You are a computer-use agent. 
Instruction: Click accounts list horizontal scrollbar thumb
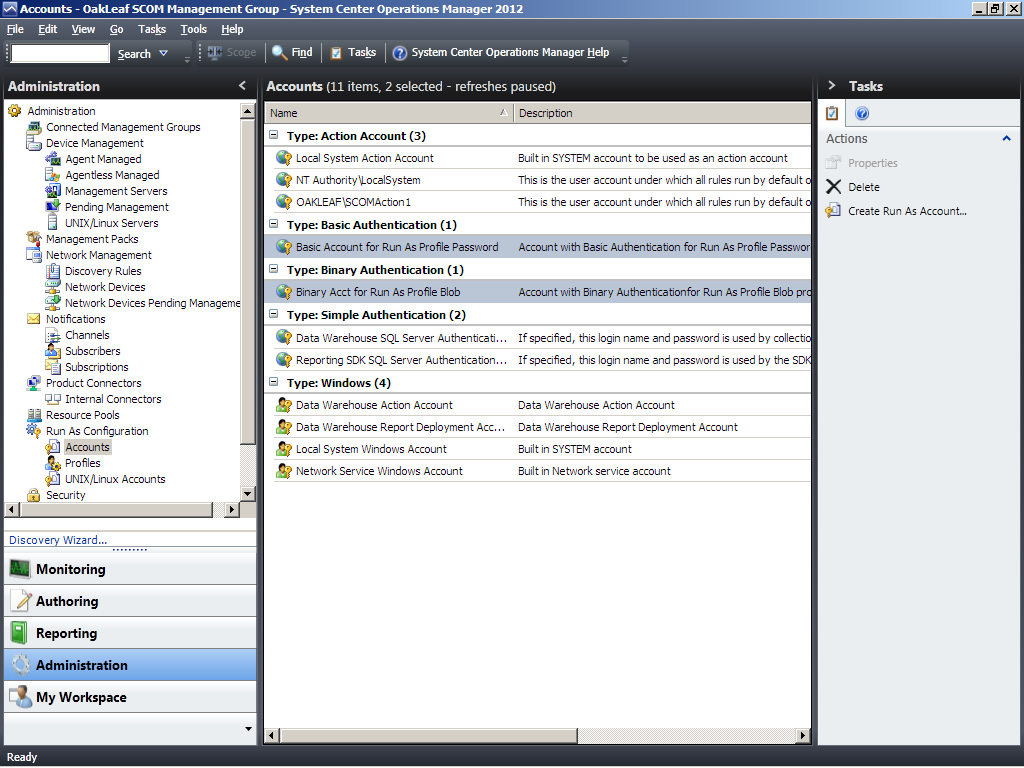tap(430, 735)
